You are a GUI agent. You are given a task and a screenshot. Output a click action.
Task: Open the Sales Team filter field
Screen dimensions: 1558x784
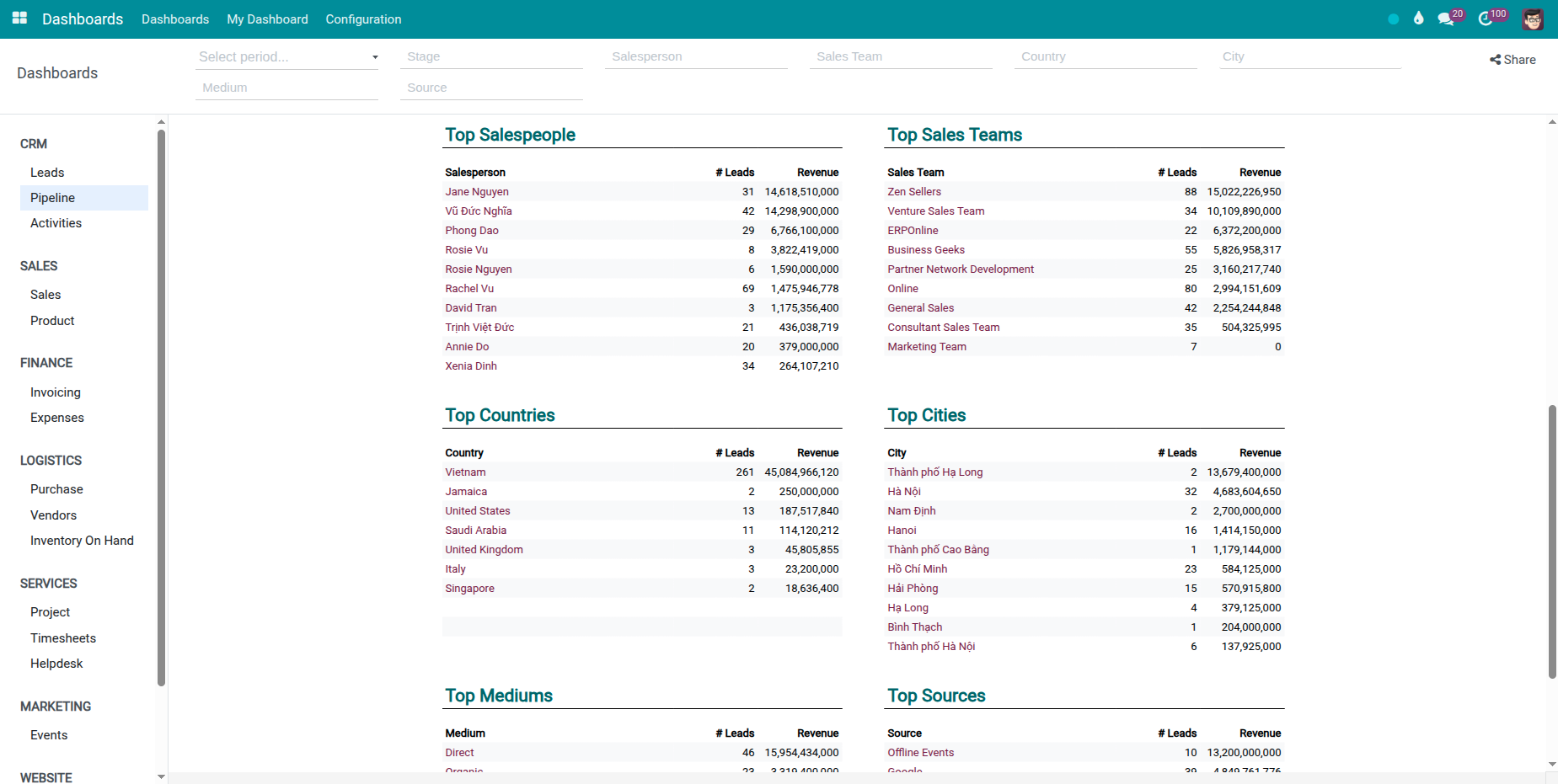900,57
